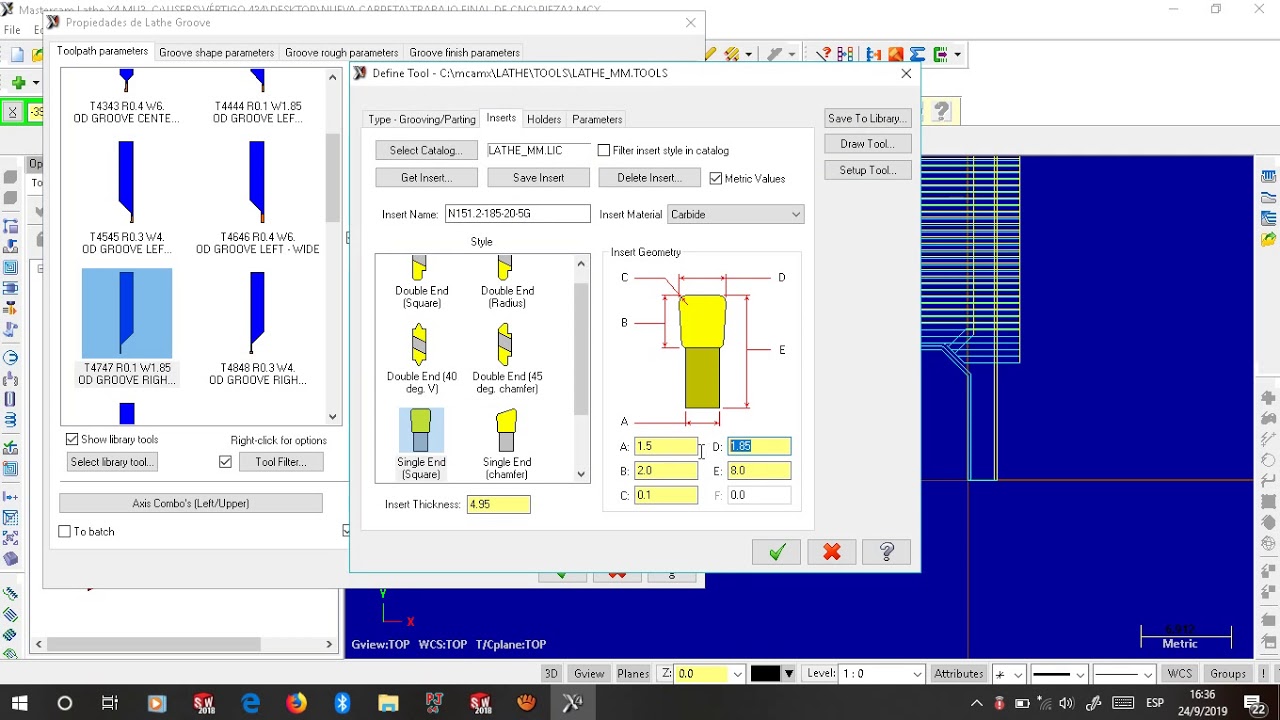Click the Sigma statistics toolbar icon
Viewport: 1280px width, 720px height.
[x=917, y=54]
